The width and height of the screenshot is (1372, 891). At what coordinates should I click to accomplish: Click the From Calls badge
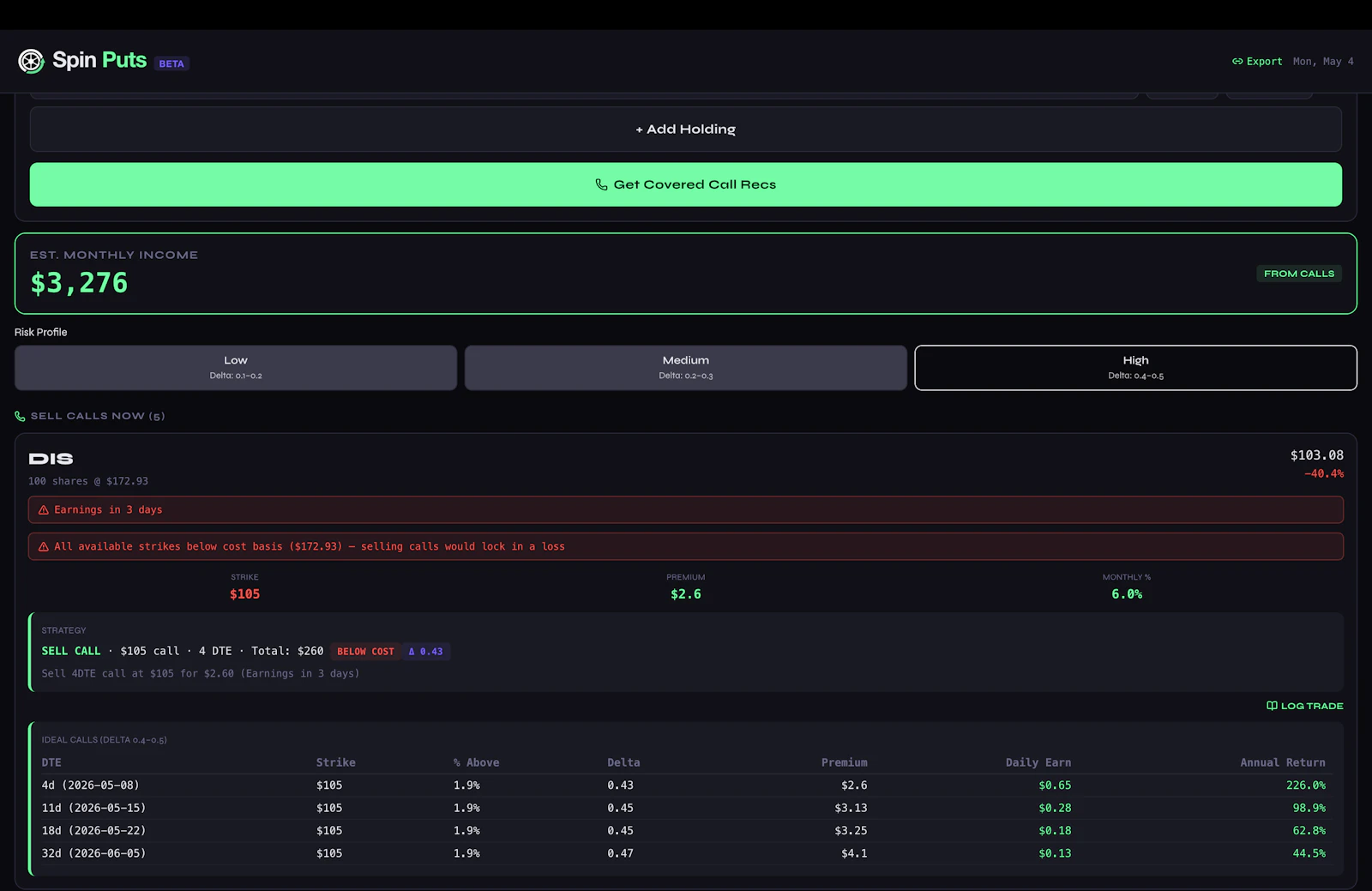[x=1299, y=274]
